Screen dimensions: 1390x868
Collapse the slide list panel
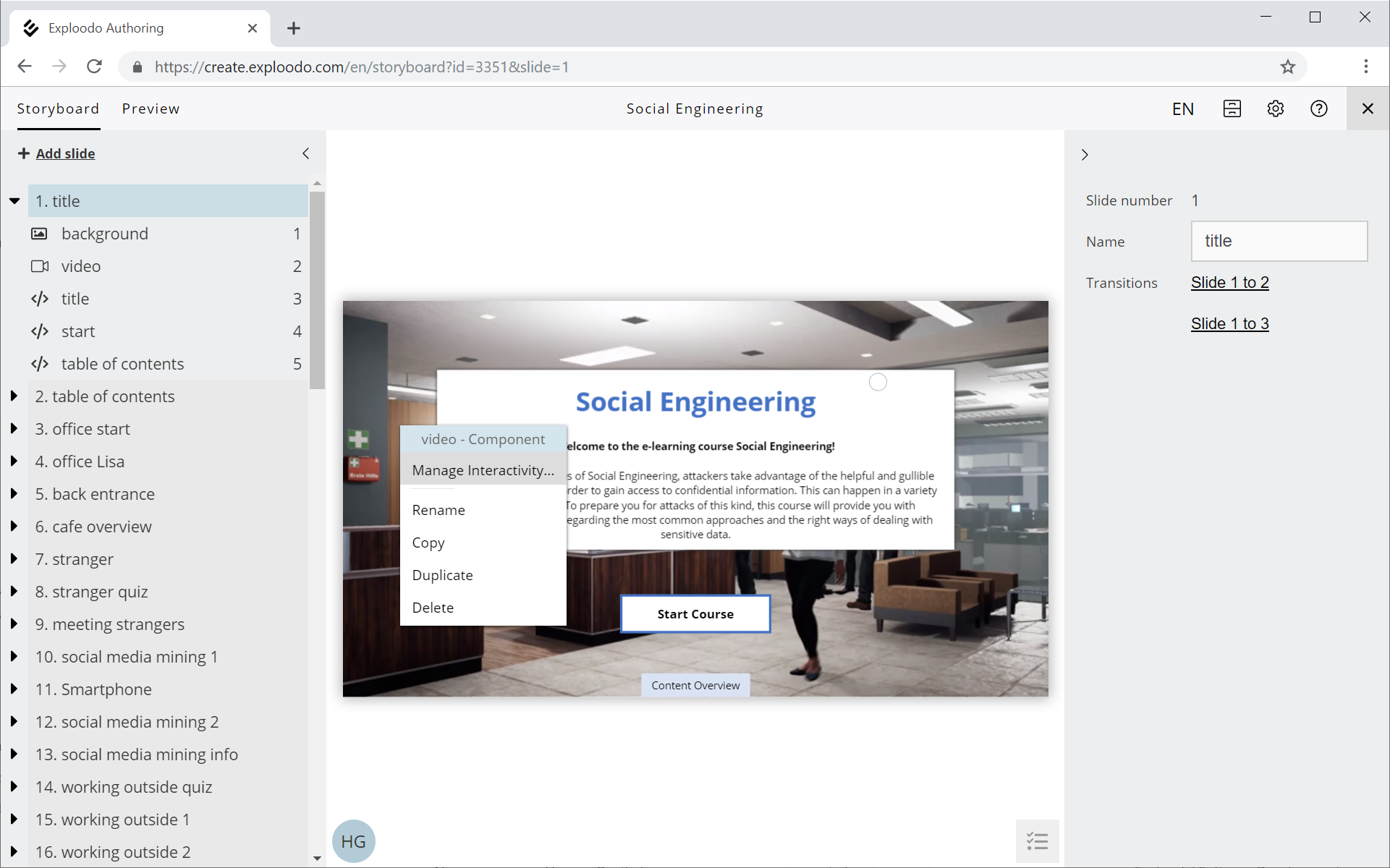[x=306, y=153]
